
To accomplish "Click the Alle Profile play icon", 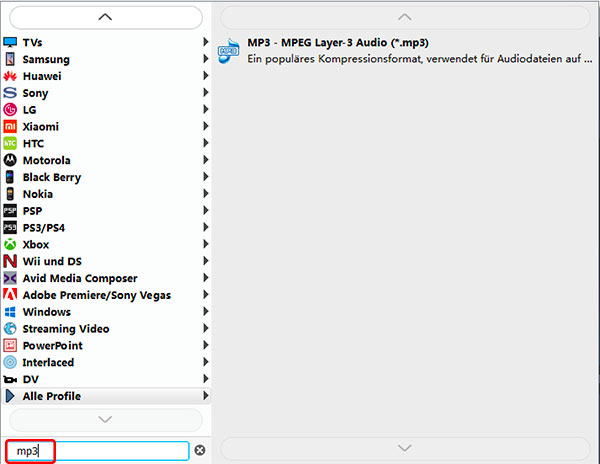I will [x=10, y=396].
